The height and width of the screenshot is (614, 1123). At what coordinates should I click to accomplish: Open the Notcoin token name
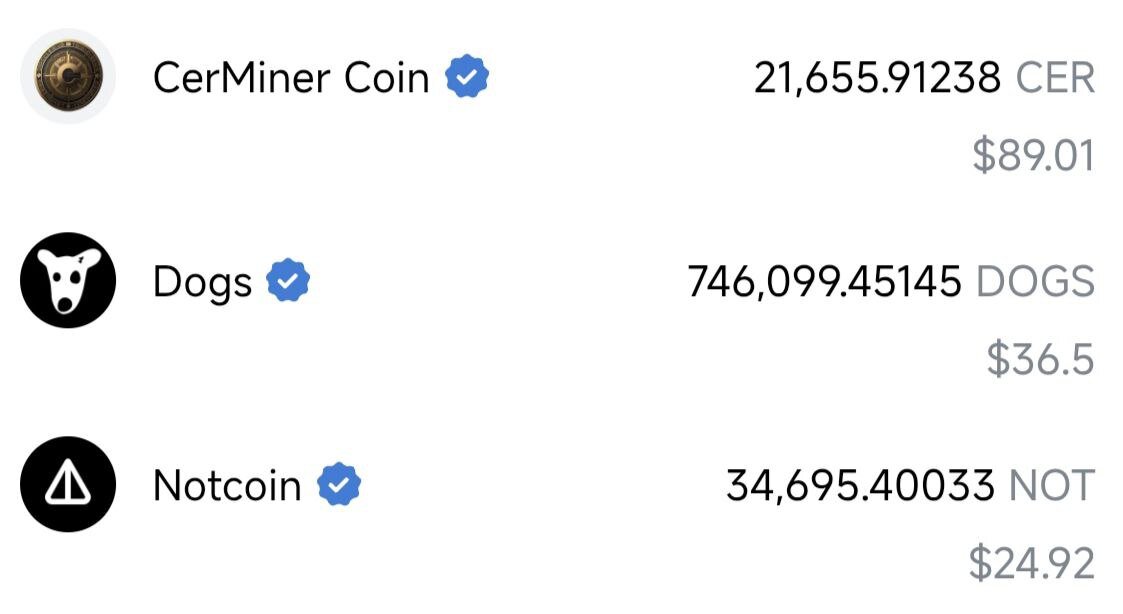[227, 486]
